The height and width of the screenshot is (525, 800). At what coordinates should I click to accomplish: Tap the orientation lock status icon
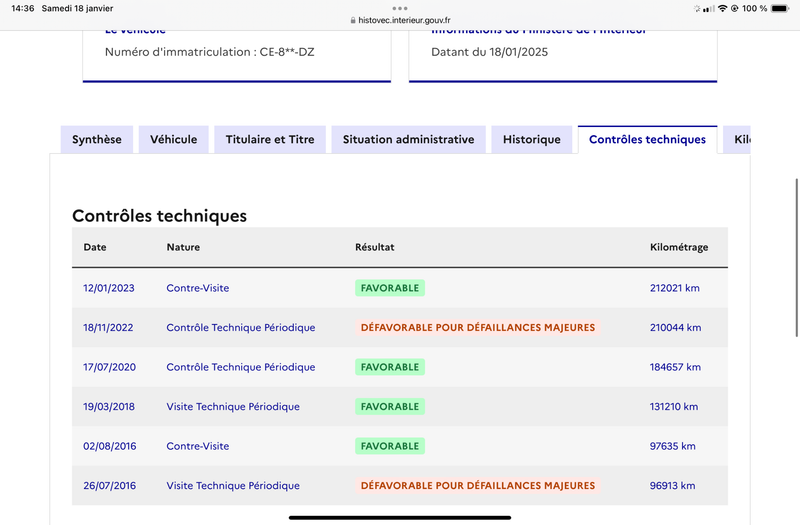(x=735, y=8)
